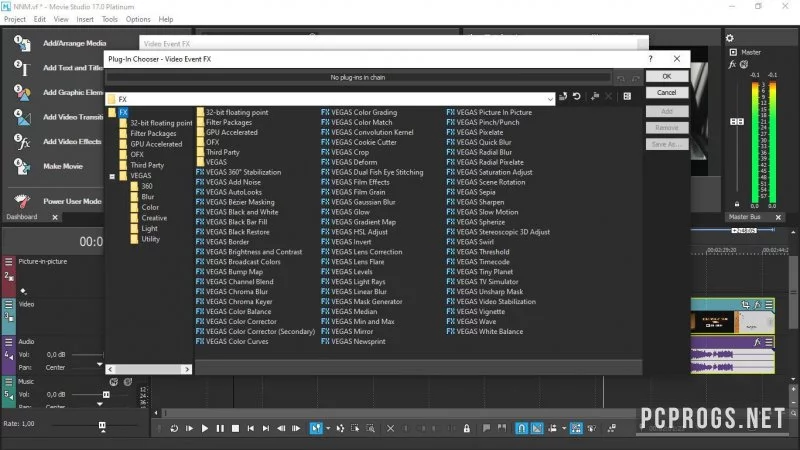The width and height of the screenshot is (800, 450).
Task: Open the Edit menu
Action: point(39,19)
